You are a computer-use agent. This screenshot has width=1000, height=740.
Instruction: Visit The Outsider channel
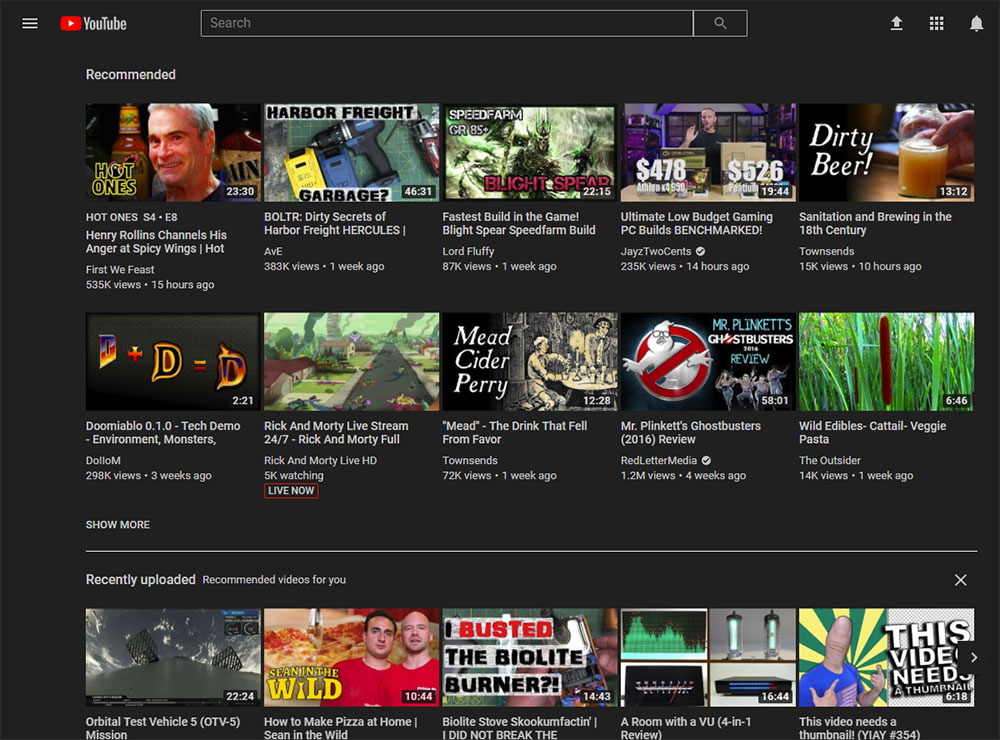830,461
